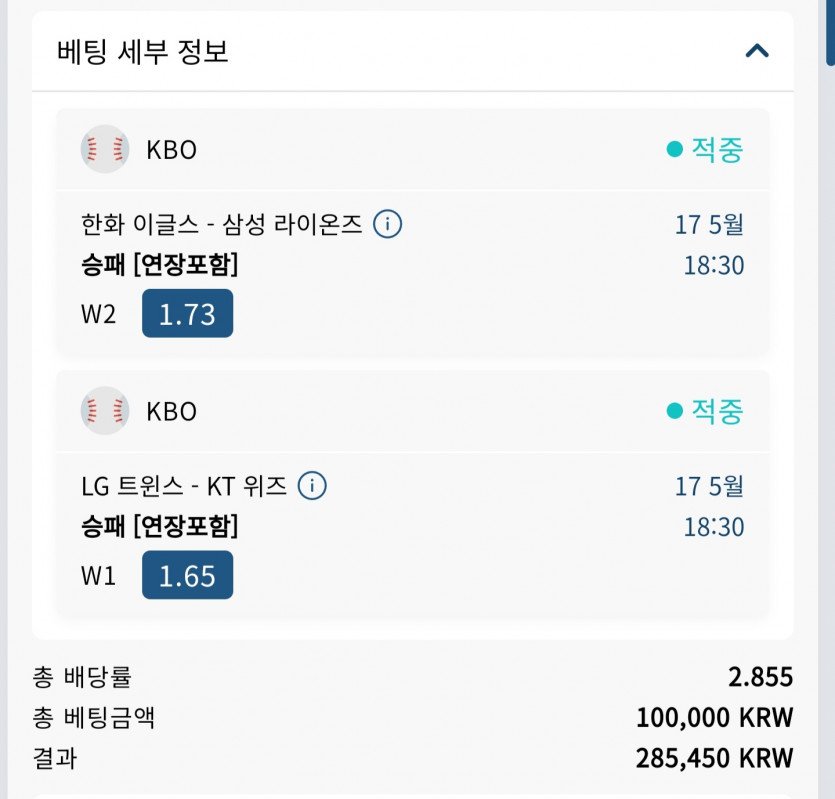
Task: Click the 승패 [연장포함] market label on first bet
Action: pos(159,265)
